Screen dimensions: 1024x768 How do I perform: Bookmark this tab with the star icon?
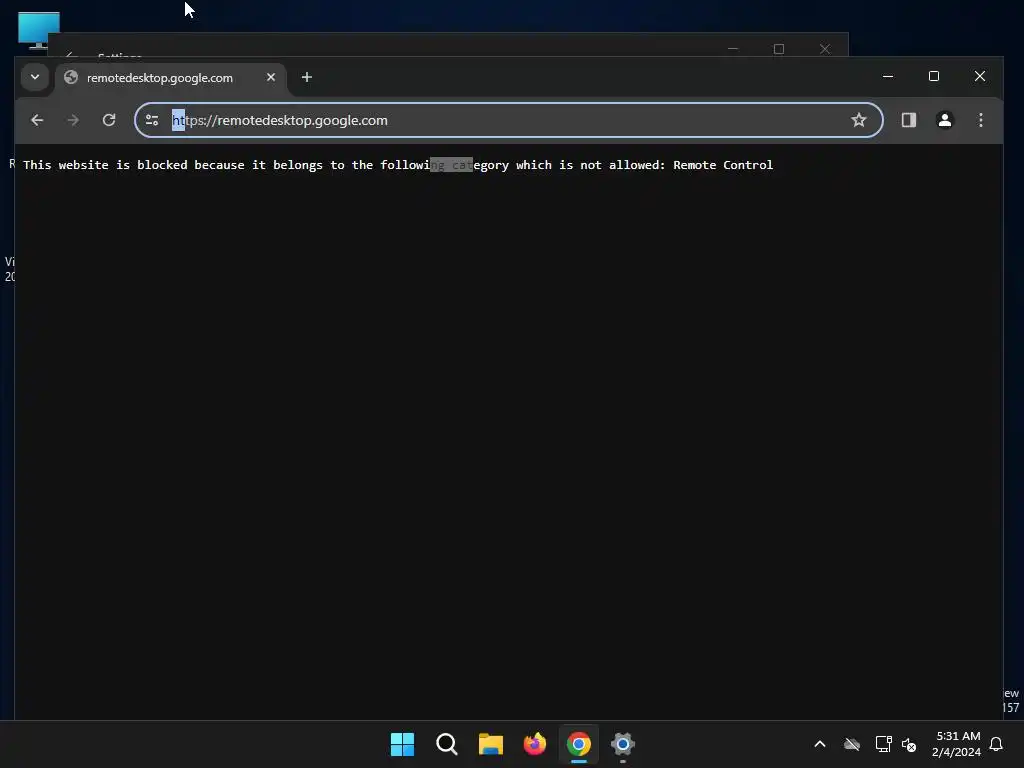(859, 120)
